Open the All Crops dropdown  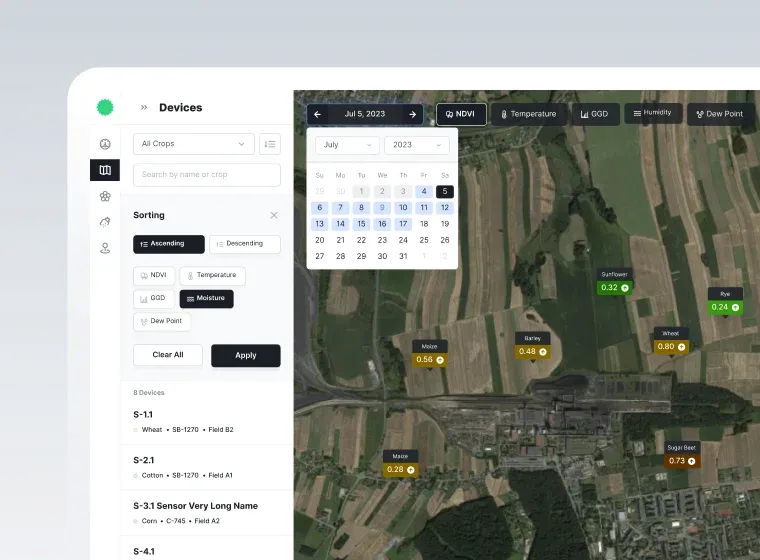click(194, 144)
